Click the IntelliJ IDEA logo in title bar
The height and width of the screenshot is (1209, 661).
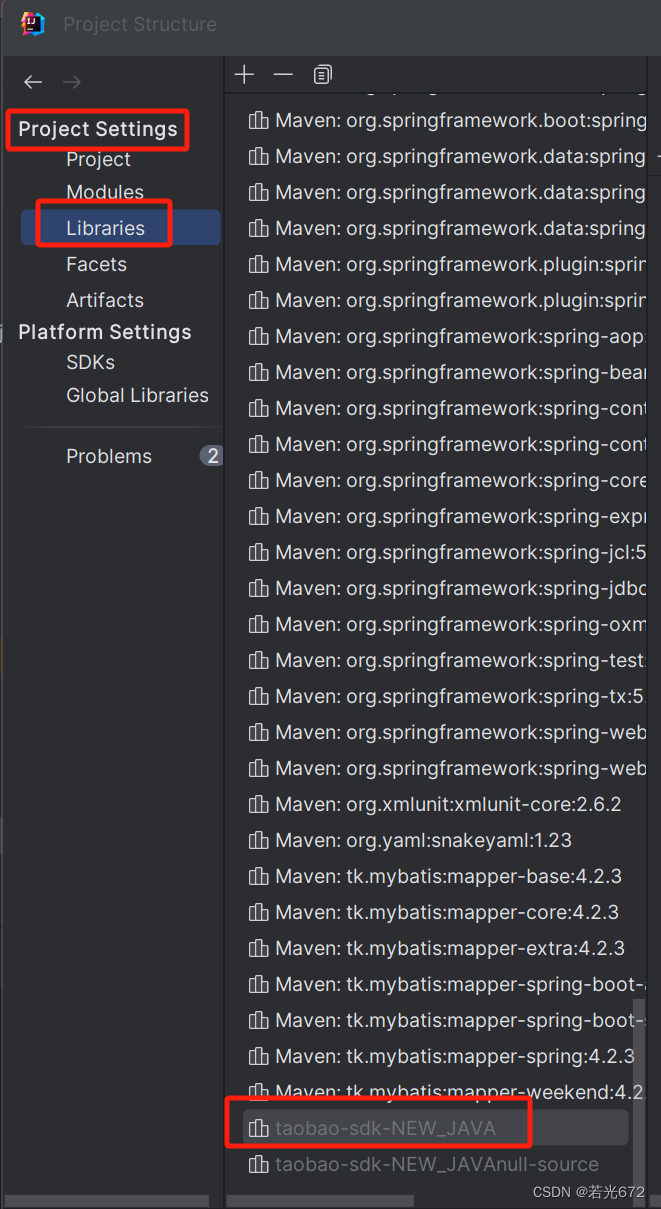[x=34, y=24]
